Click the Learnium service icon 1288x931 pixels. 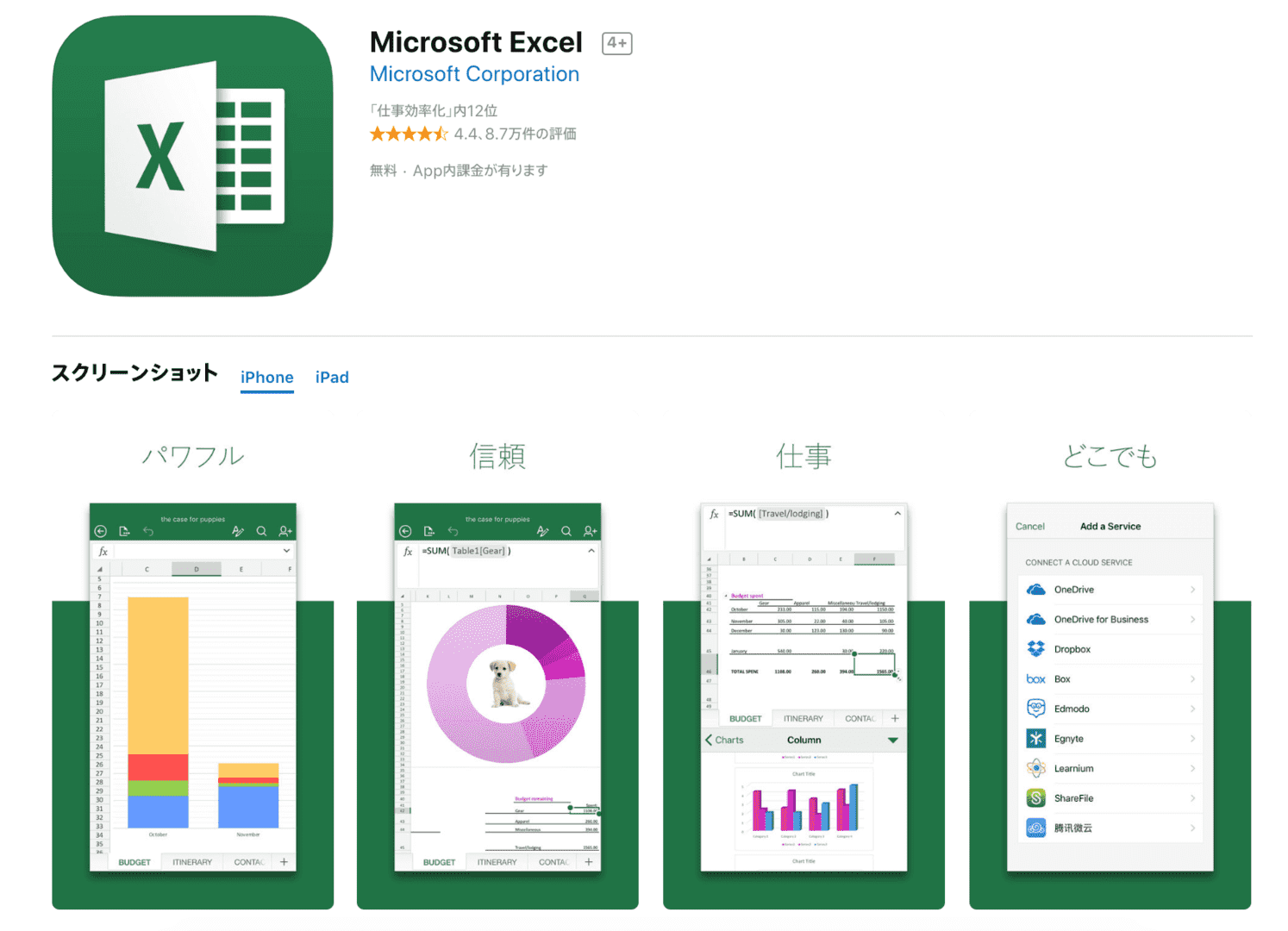(1036, 768)
